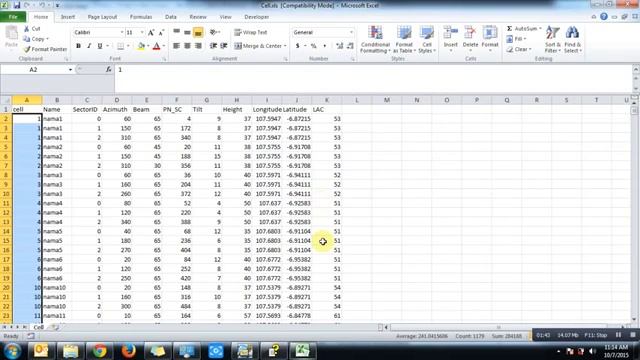Apply percent style
Screen dimensions: 640x360
(x=313, y=46)
